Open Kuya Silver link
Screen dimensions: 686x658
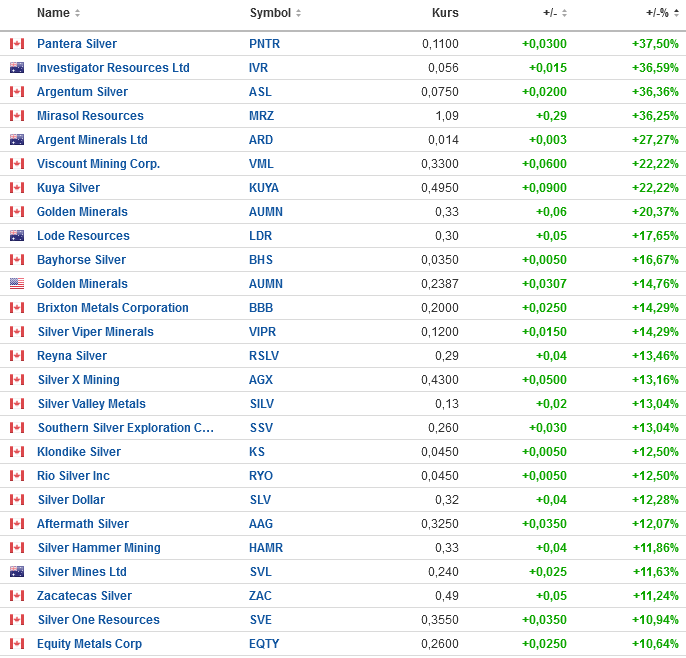pyautogui.click(x=69, y=188)
